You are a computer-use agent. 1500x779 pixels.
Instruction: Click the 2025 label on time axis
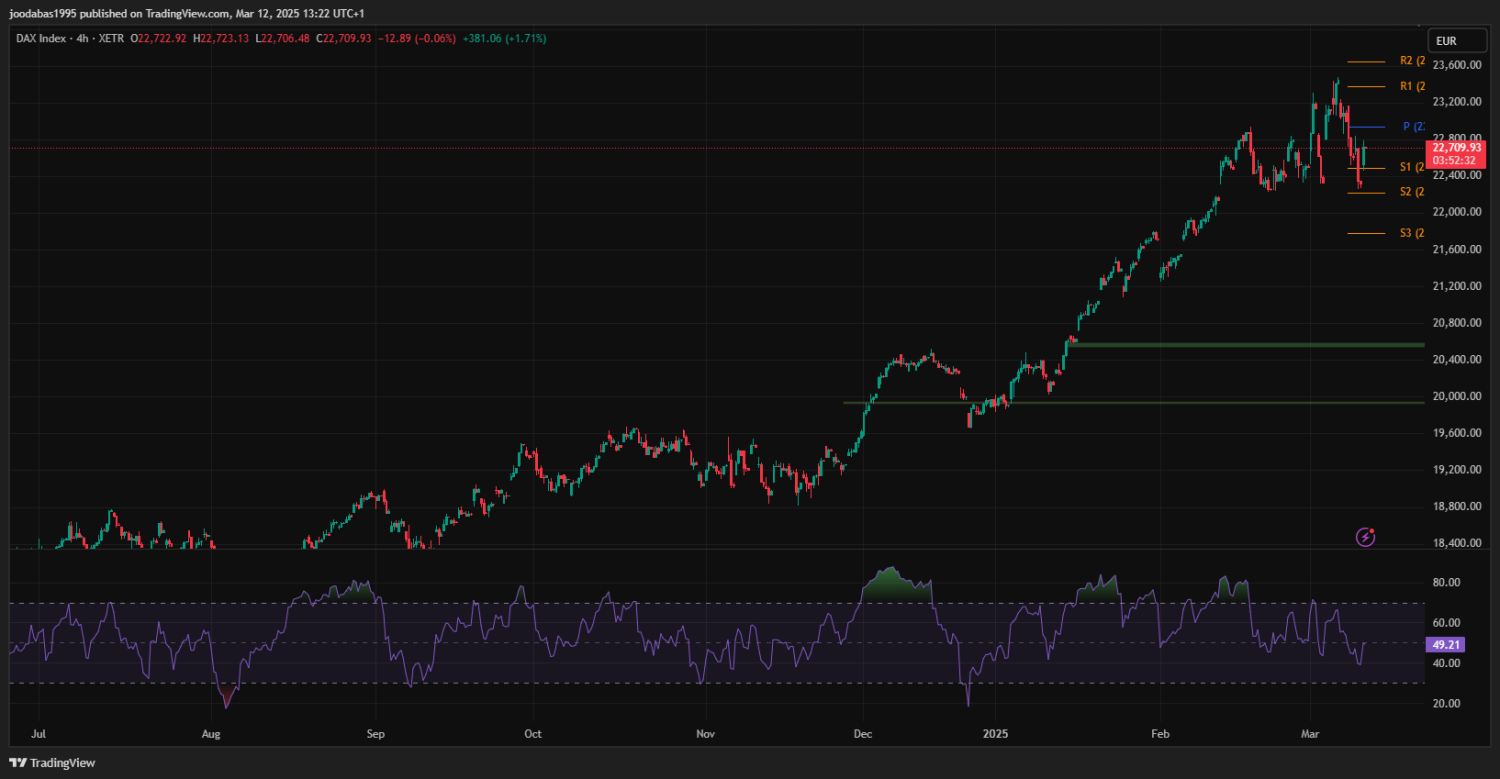[x=996, y=733]
